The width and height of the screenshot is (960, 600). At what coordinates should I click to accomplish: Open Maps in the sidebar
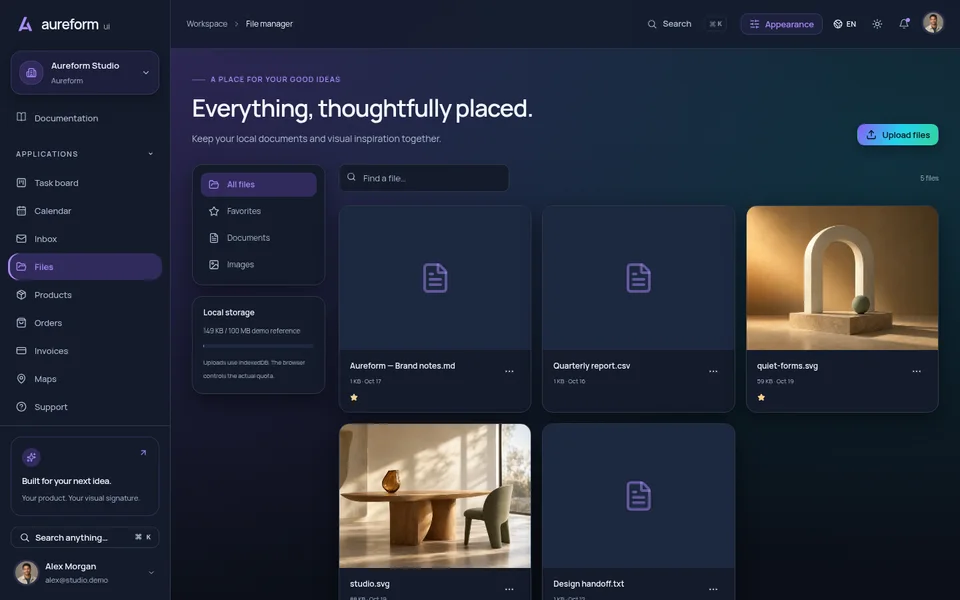click(x=85, y=379)
